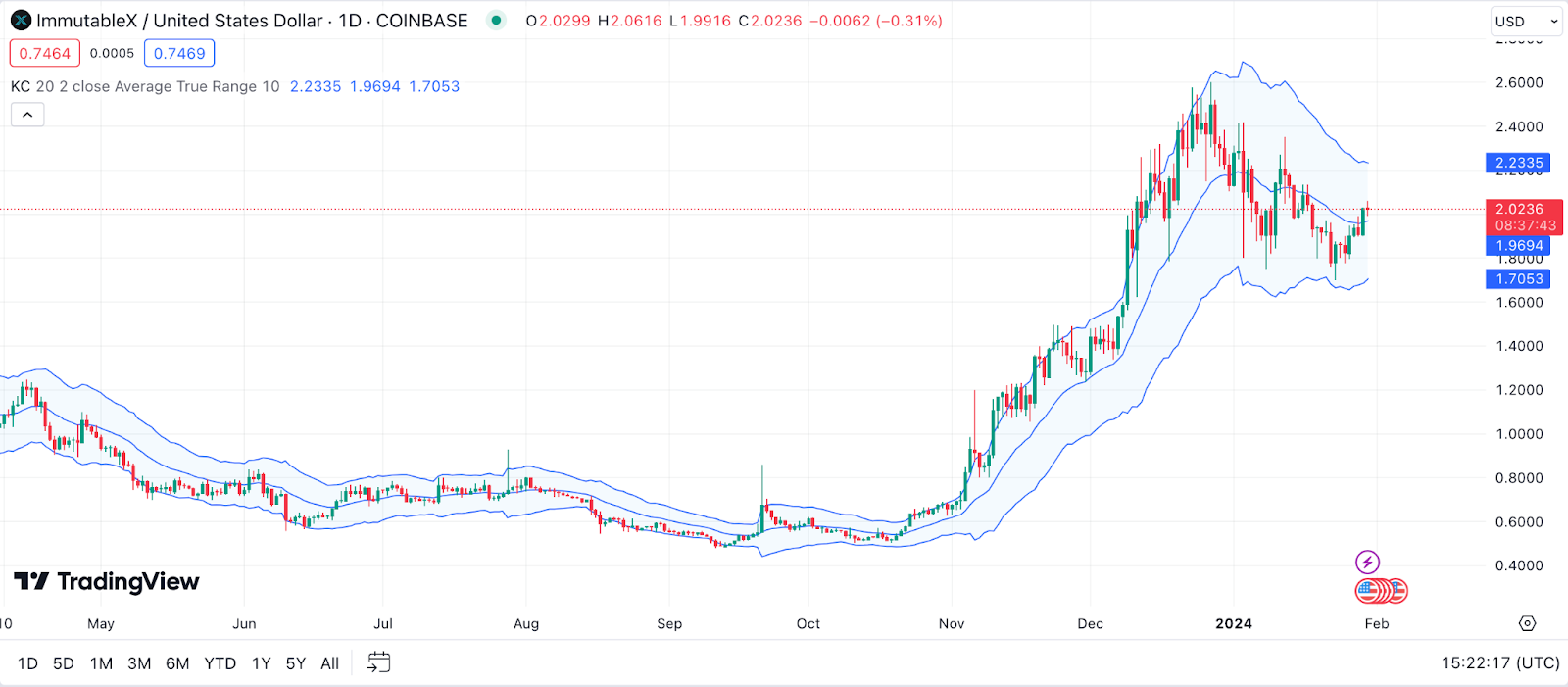The image size is (1568, 687).
Task: Select the YTD time range
Action: pos(220,663)
